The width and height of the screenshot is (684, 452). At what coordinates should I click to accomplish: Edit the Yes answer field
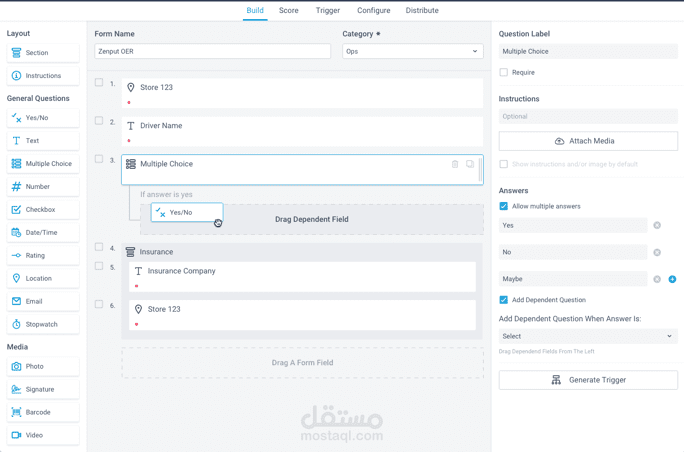tap(573, 226)
